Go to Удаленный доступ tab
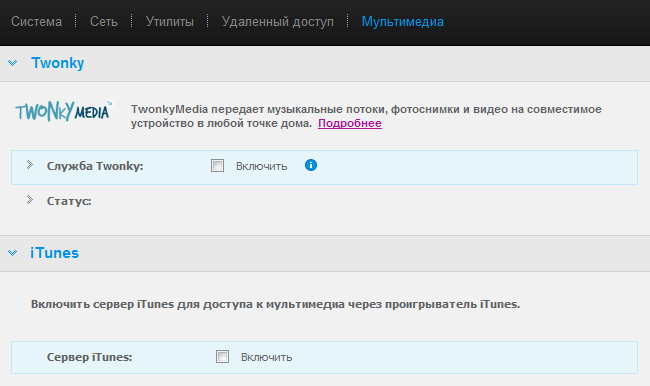Image resolution: width=650 pixels, height=386 pixels. (277, 22)
